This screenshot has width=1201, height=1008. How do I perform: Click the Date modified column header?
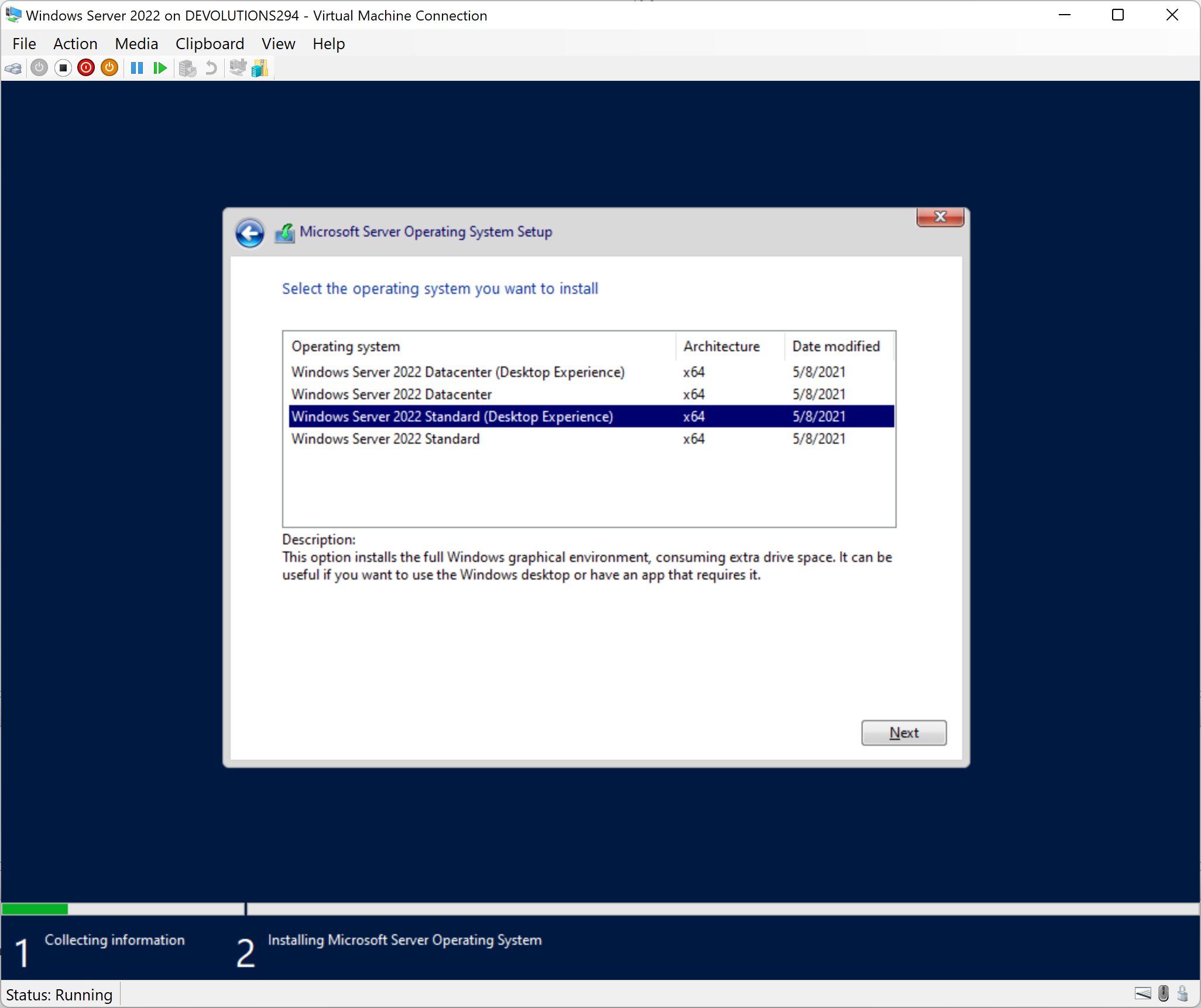pyautogui.click(x=839, y=347)
